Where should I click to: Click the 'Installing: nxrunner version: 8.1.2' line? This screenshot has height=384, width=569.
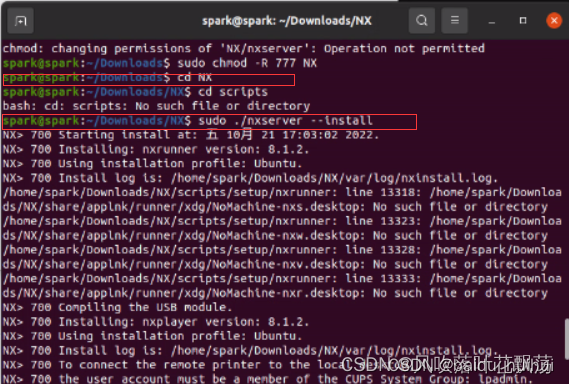coord(156,149)
